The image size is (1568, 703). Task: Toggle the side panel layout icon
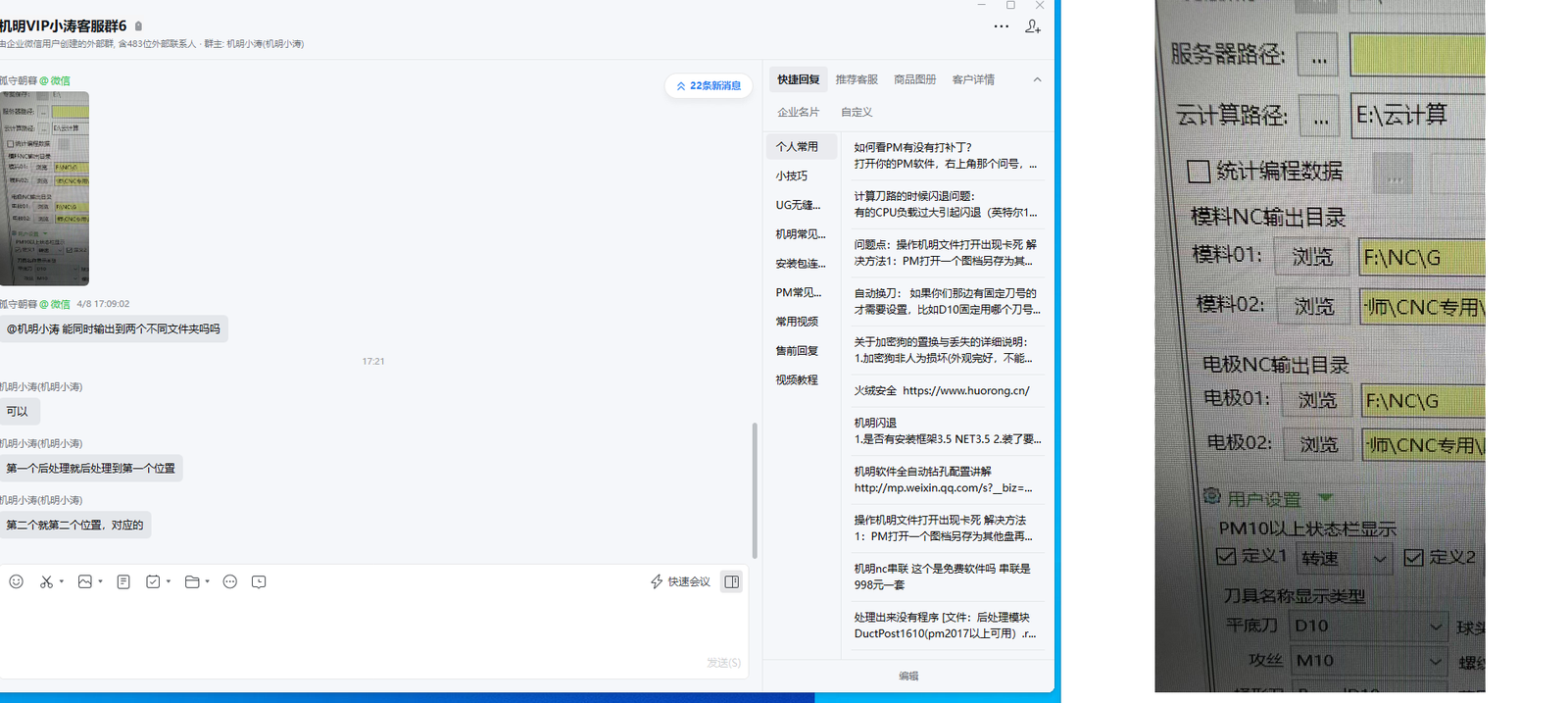point(731,581)
